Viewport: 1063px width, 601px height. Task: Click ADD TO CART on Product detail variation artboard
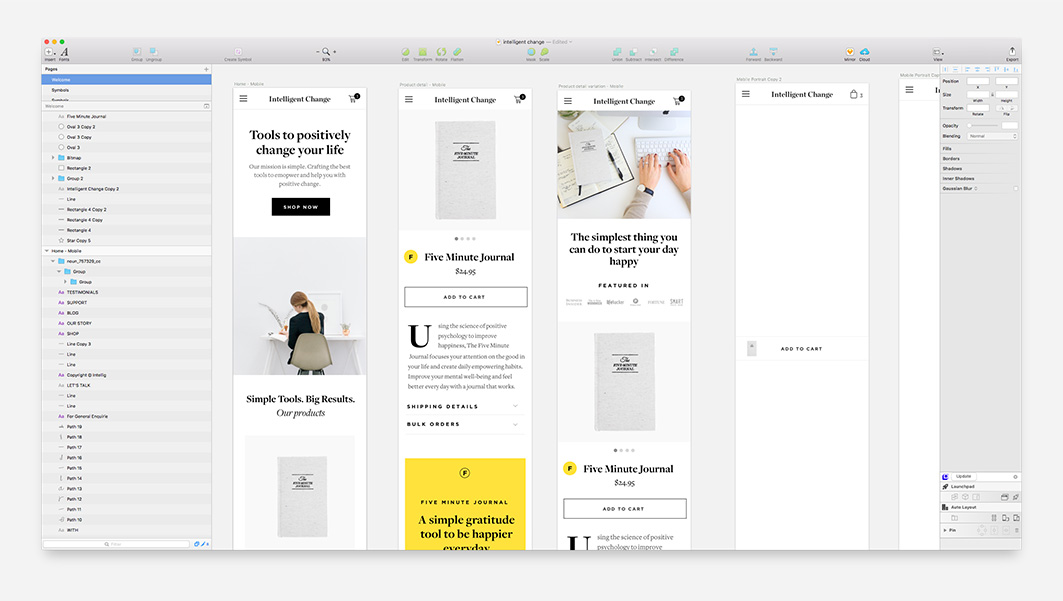[624, 509]
